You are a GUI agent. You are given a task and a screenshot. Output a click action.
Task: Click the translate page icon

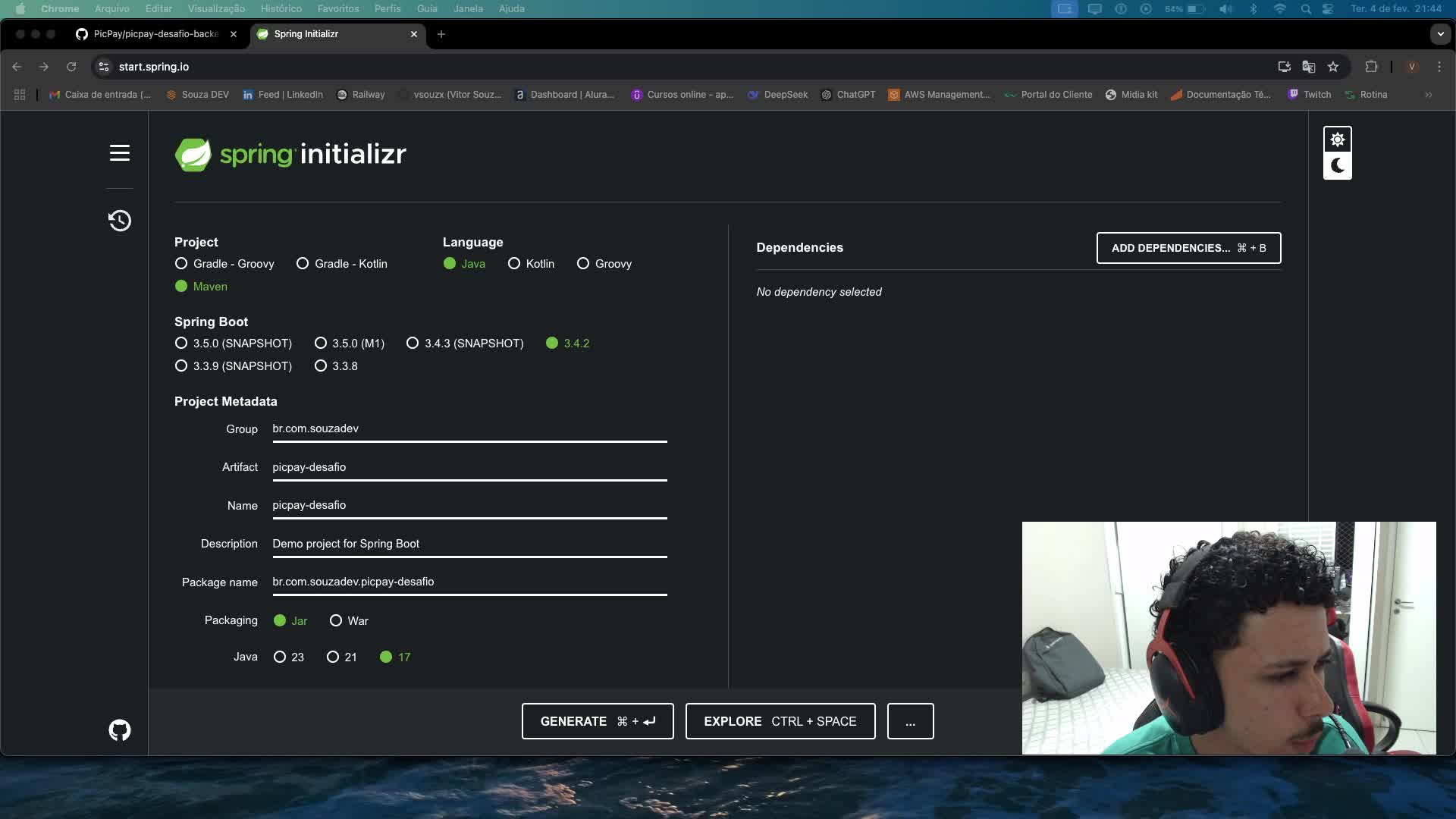coord(1309,67)
